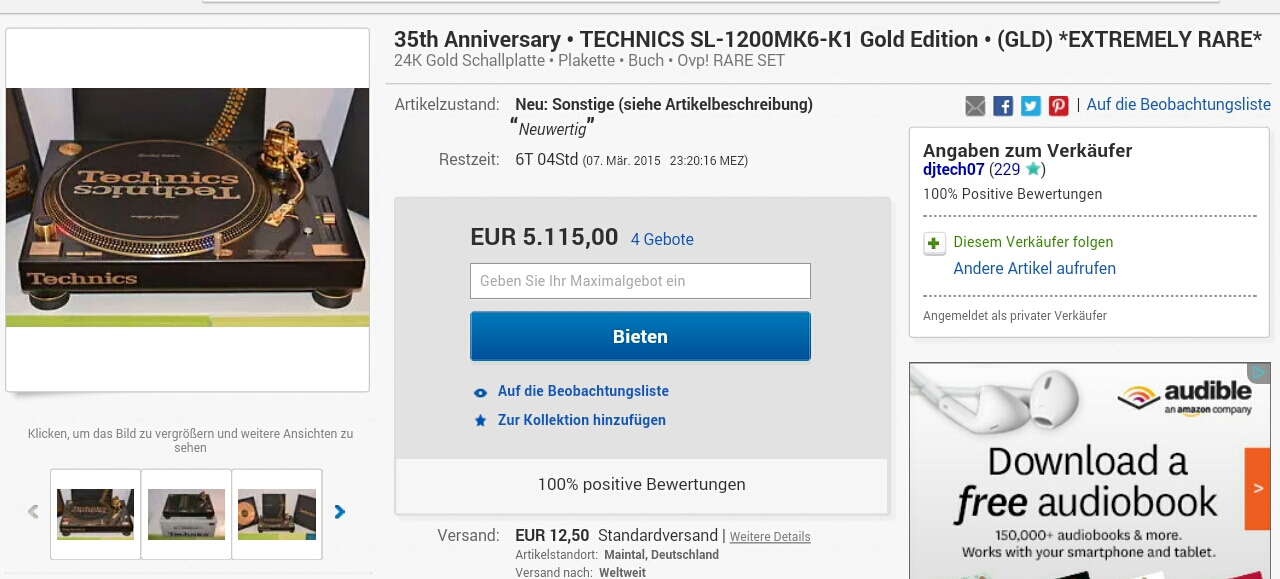This screenshot has height=579, width=1280.
Task: Focus the Maximalgebot input field
Action: click(640, 281)
